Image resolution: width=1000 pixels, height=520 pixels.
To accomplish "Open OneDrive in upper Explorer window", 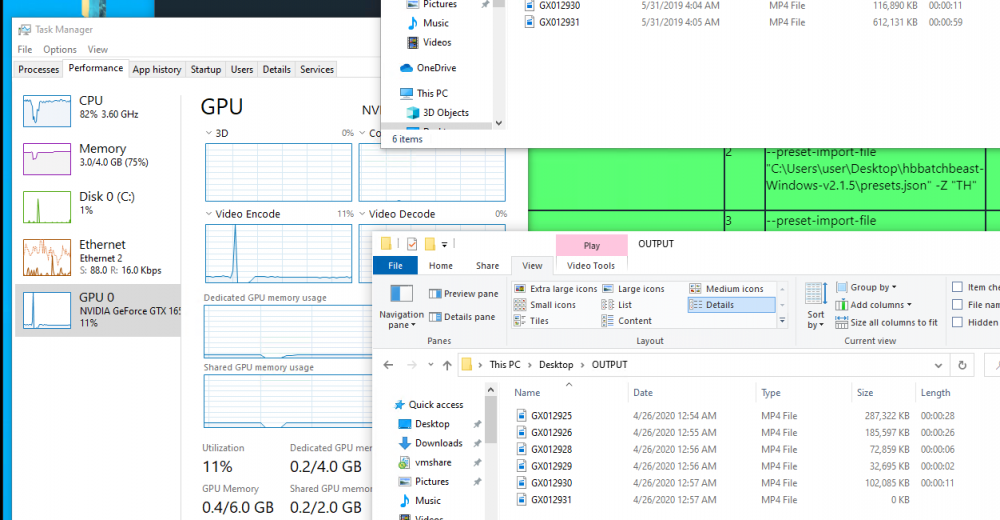I will [436, 68].
